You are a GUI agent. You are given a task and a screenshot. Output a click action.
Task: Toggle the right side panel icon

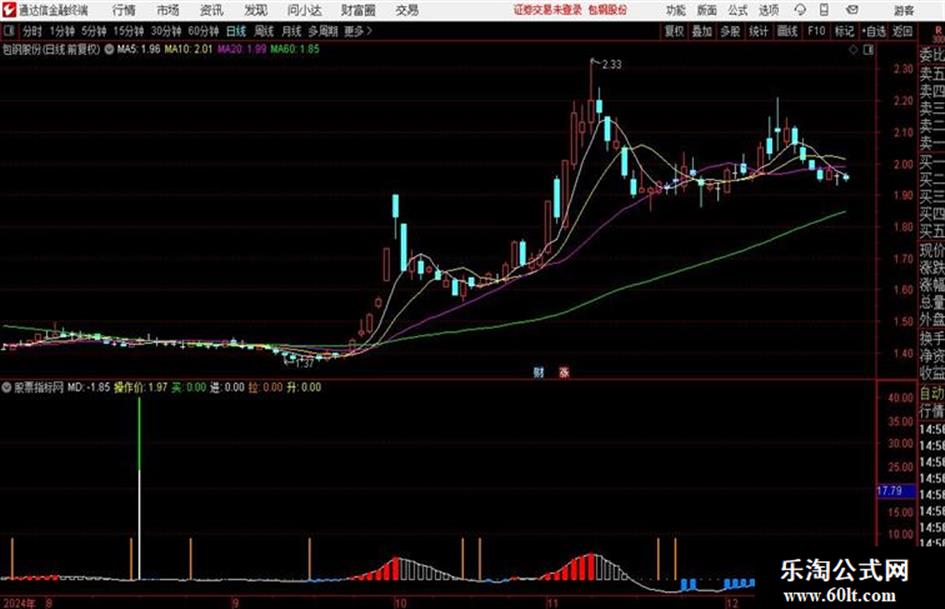868,50
